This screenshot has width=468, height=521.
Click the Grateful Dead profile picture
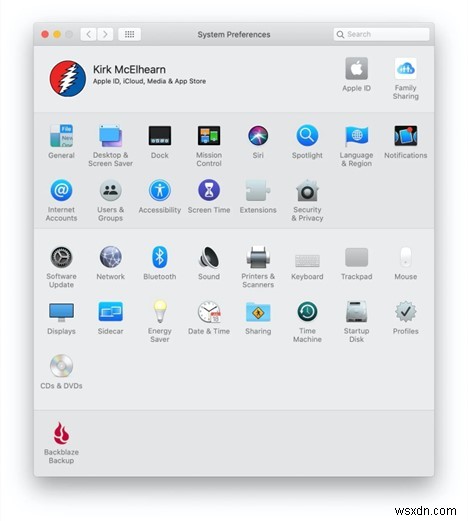(x=68, y=78)
